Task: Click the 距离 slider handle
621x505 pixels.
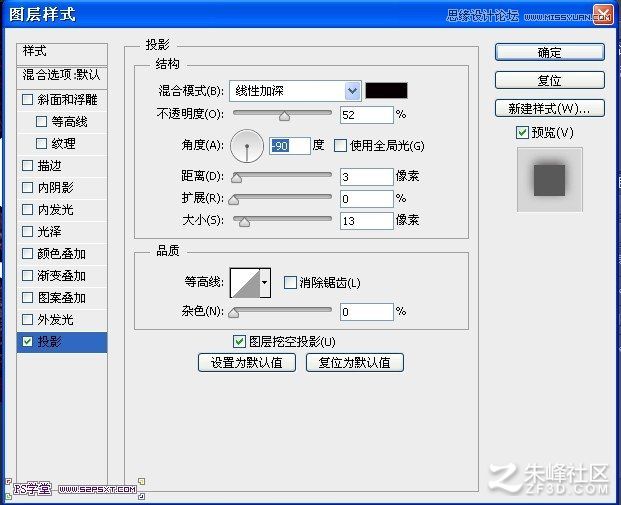Action: [x=236, y=177]
